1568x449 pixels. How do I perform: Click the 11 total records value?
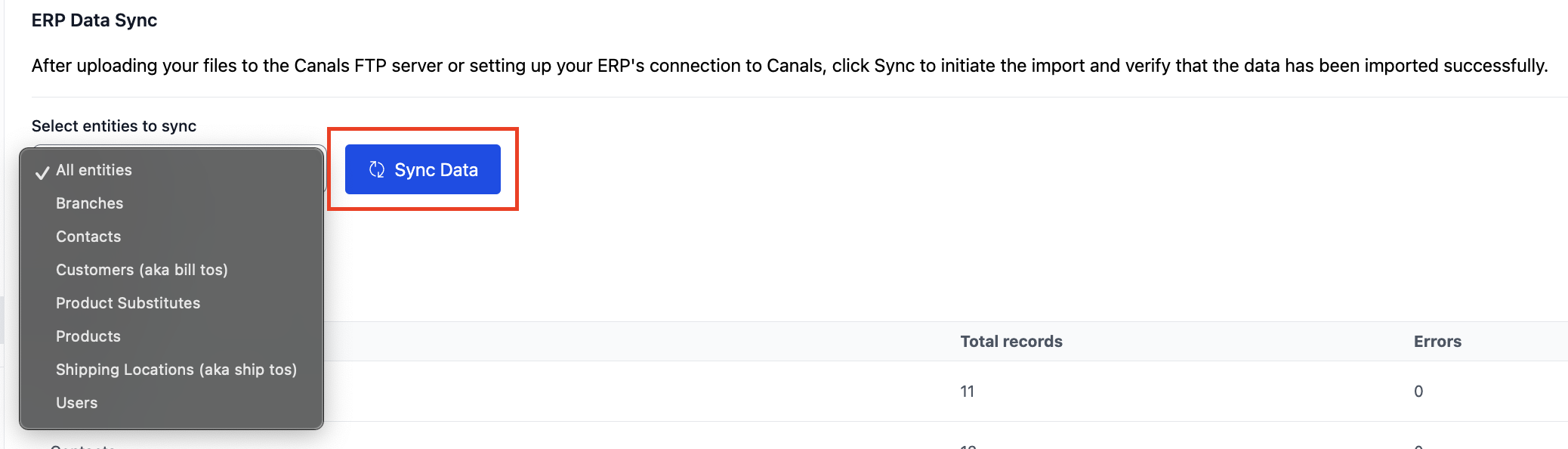point(968,392)
